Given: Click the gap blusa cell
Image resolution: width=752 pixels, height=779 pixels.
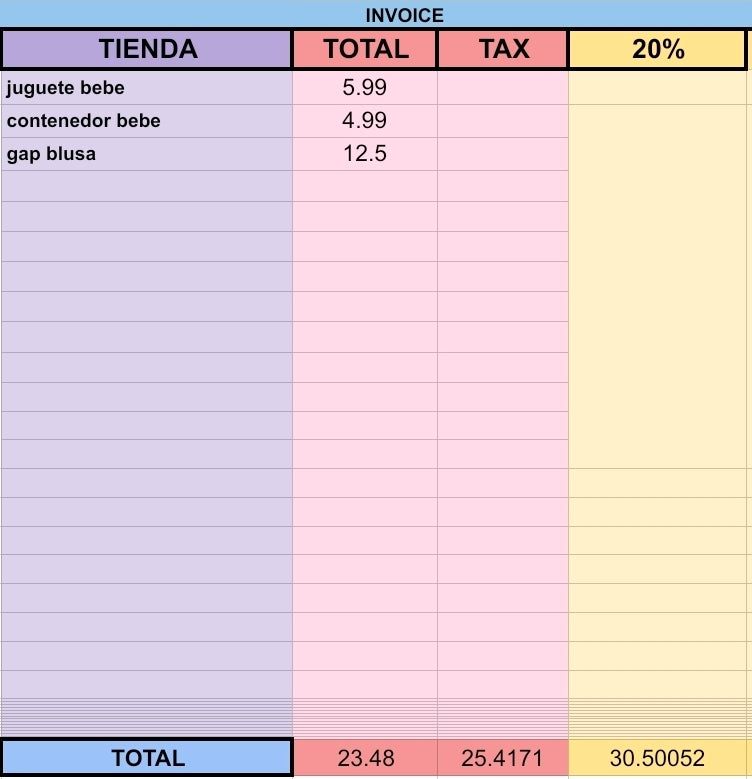Looking at the screenshot, I should coord(147,154).
